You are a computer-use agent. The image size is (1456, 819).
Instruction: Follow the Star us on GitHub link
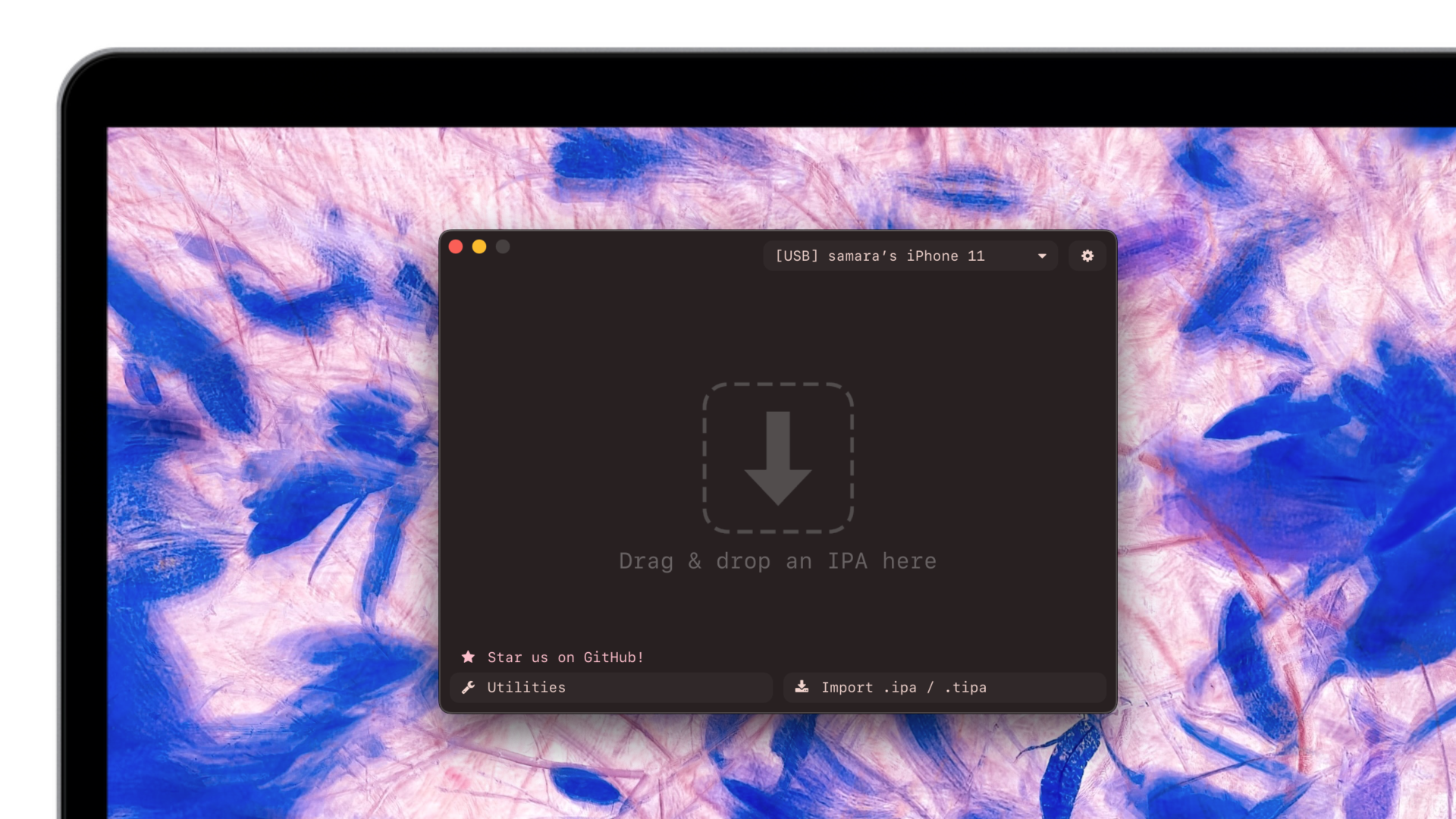[x=565, y=657]
